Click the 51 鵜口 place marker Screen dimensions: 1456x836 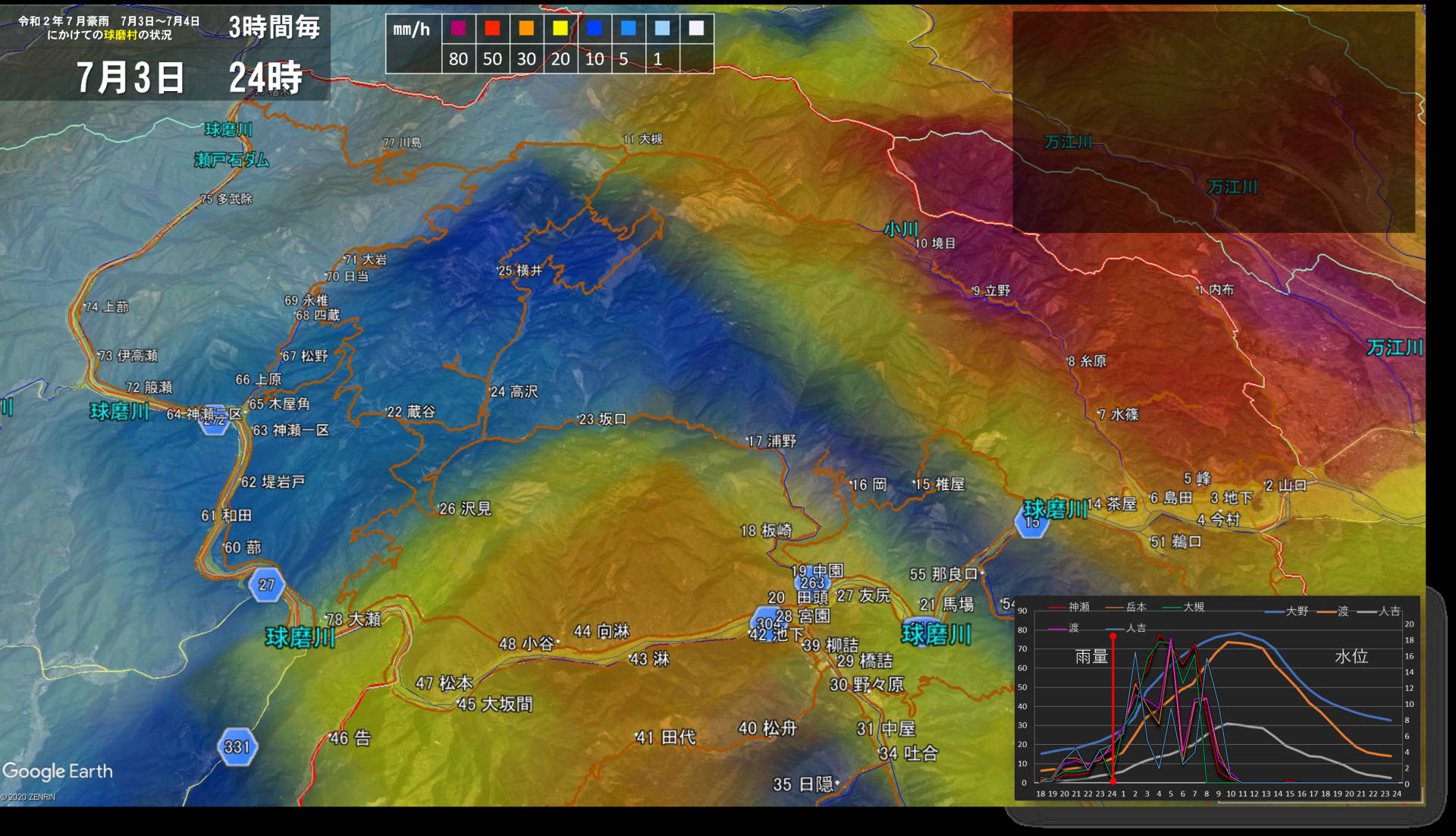tap(1176, 542)
